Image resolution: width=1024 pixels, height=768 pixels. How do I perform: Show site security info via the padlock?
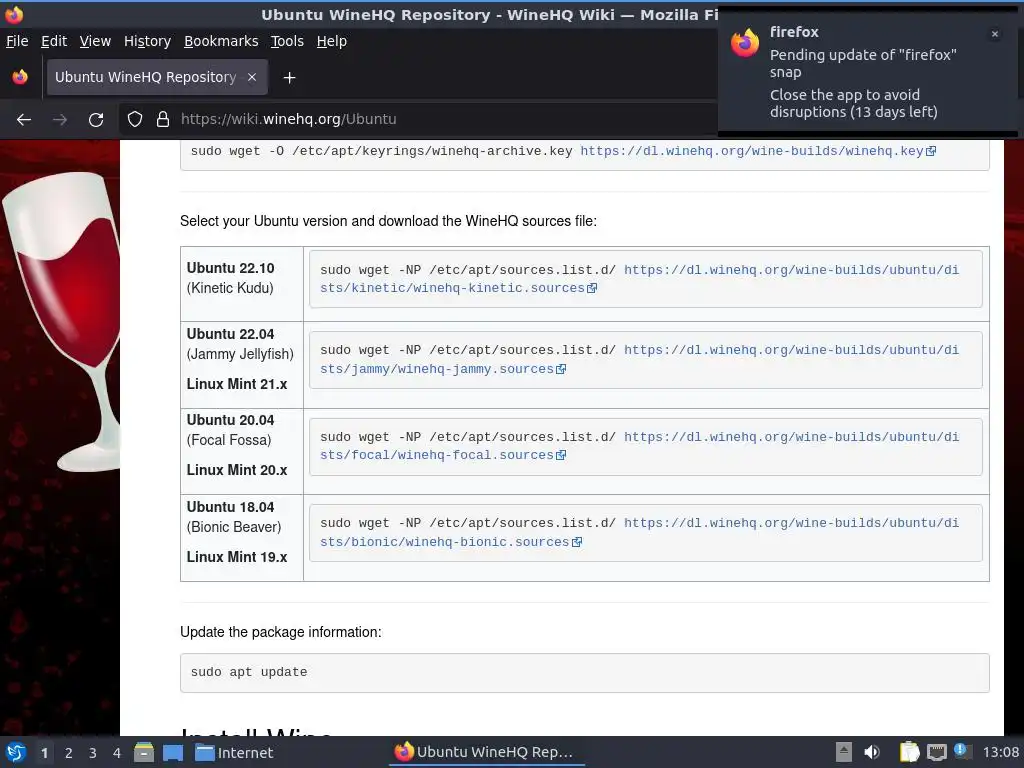(163, 120)
